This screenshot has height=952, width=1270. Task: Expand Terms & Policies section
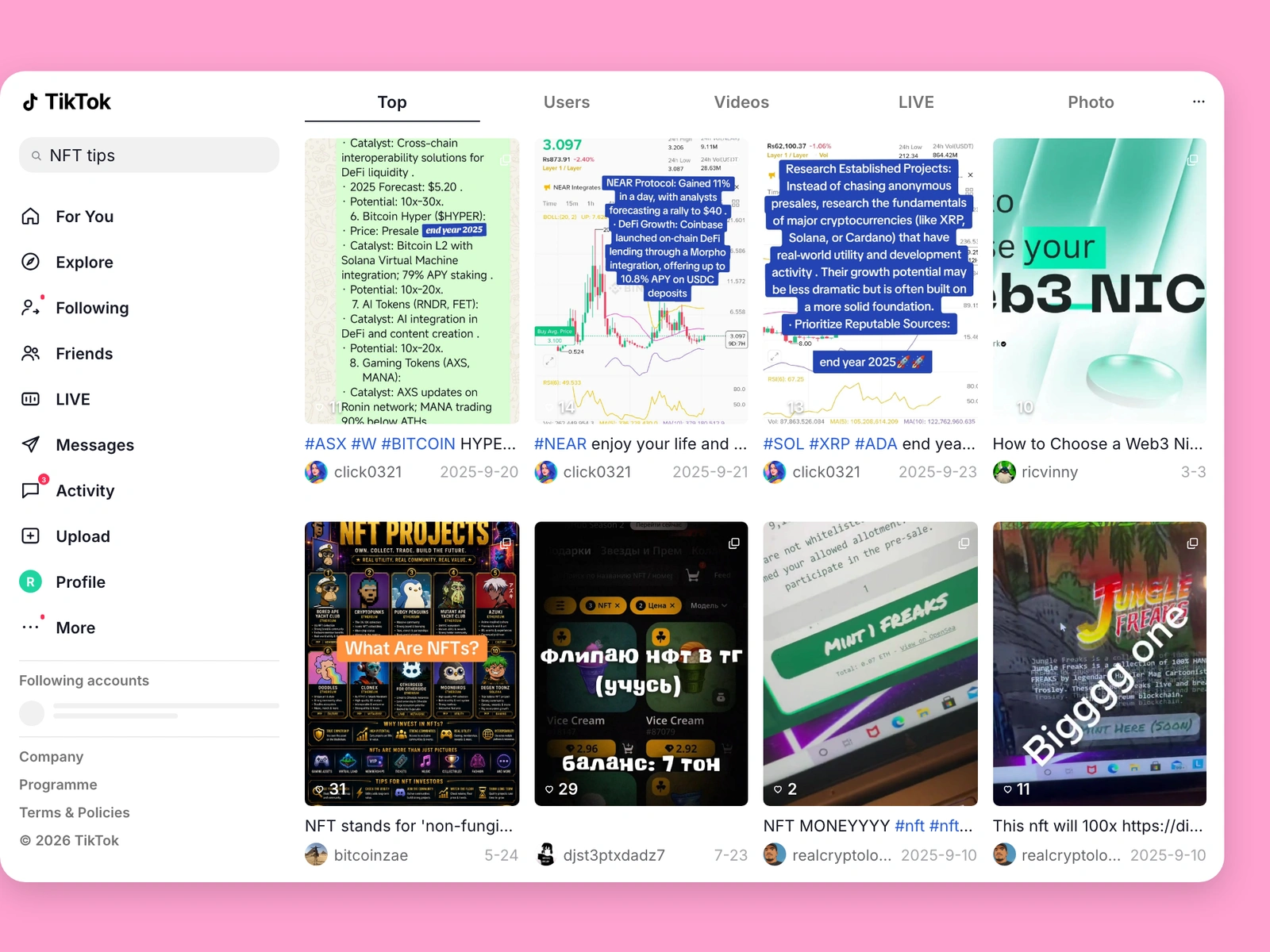[x=75, y=812]
